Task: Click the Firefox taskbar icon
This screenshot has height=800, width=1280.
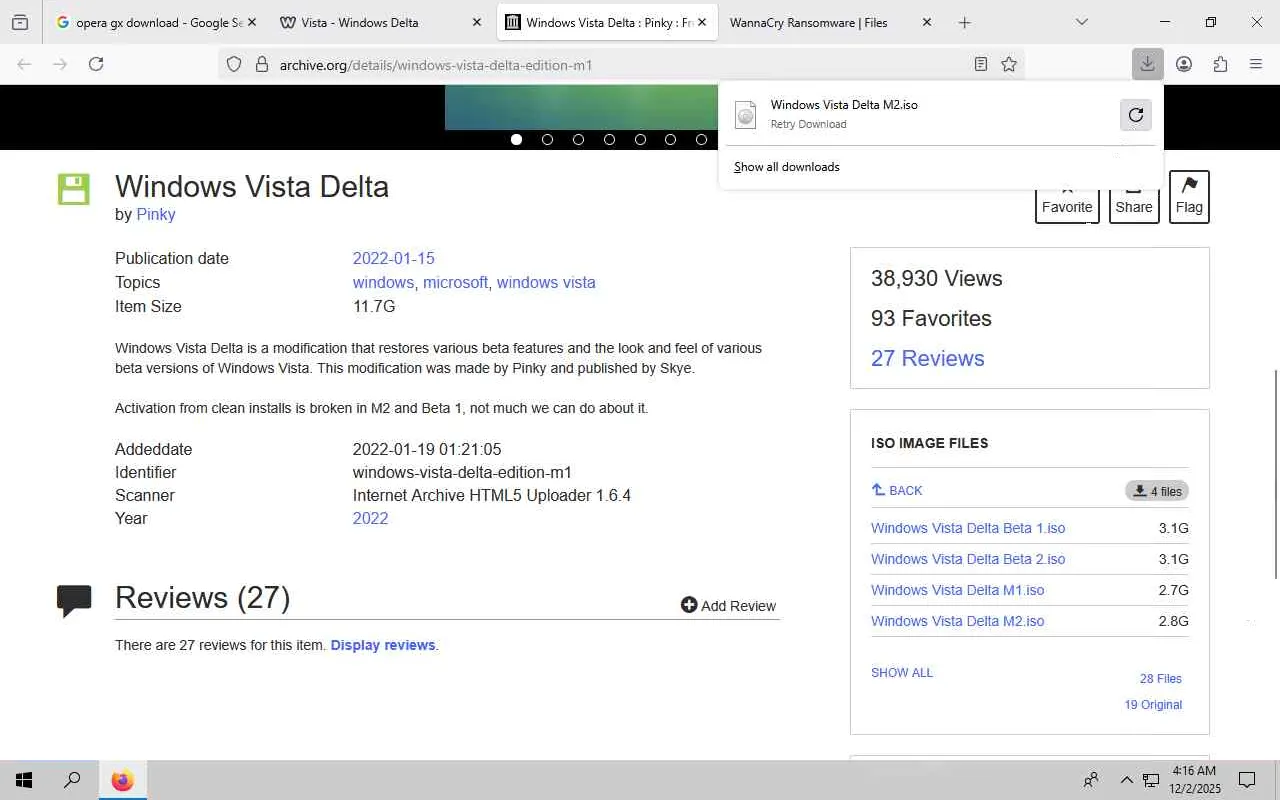Action: 122,780
